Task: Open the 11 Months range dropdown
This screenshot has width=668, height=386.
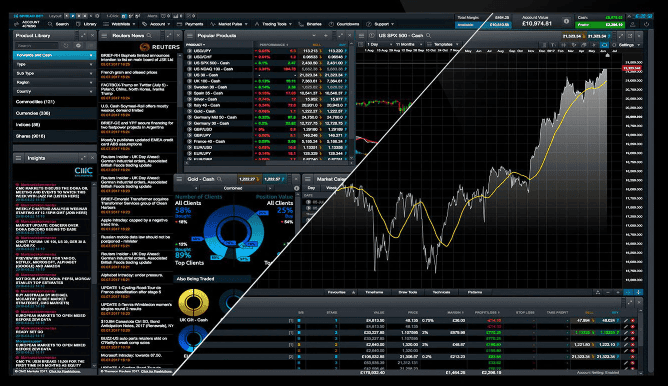Action: coord(409,45)
